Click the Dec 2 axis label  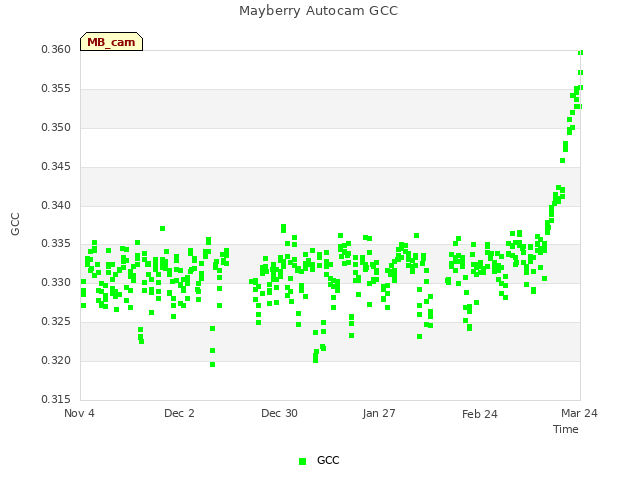[179, 413]
